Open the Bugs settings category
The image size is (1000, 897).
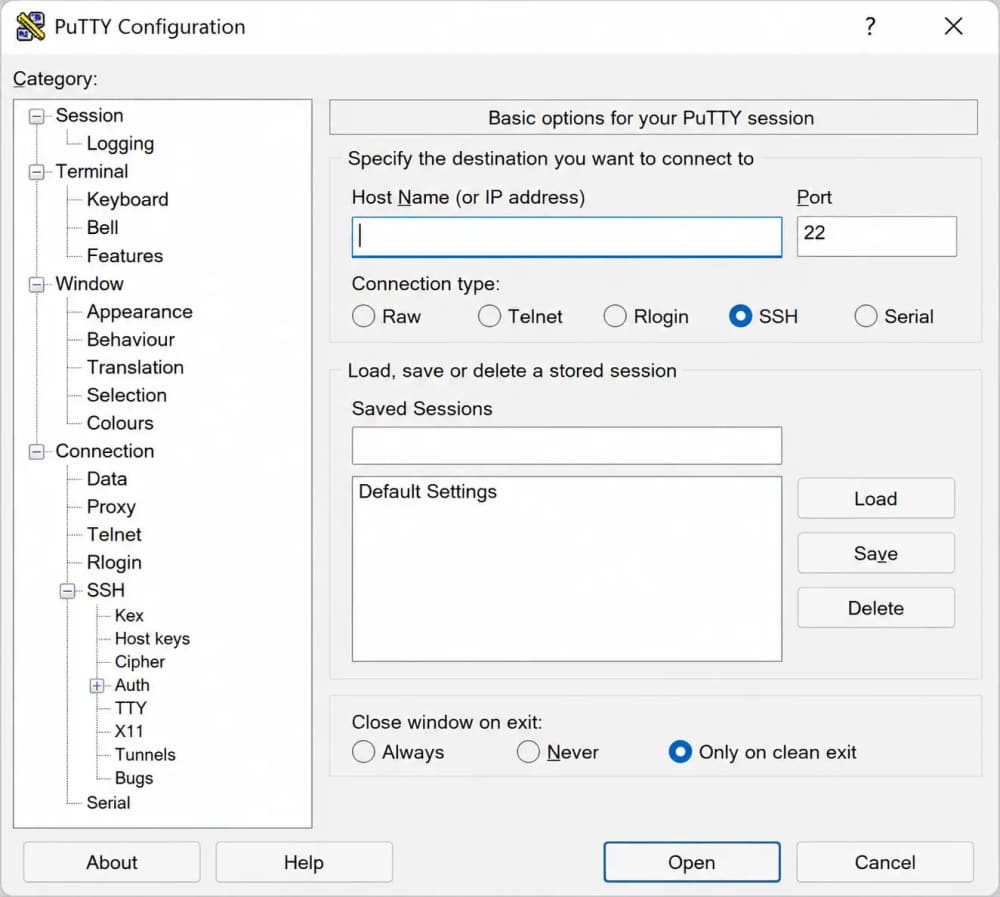point(134,778)
